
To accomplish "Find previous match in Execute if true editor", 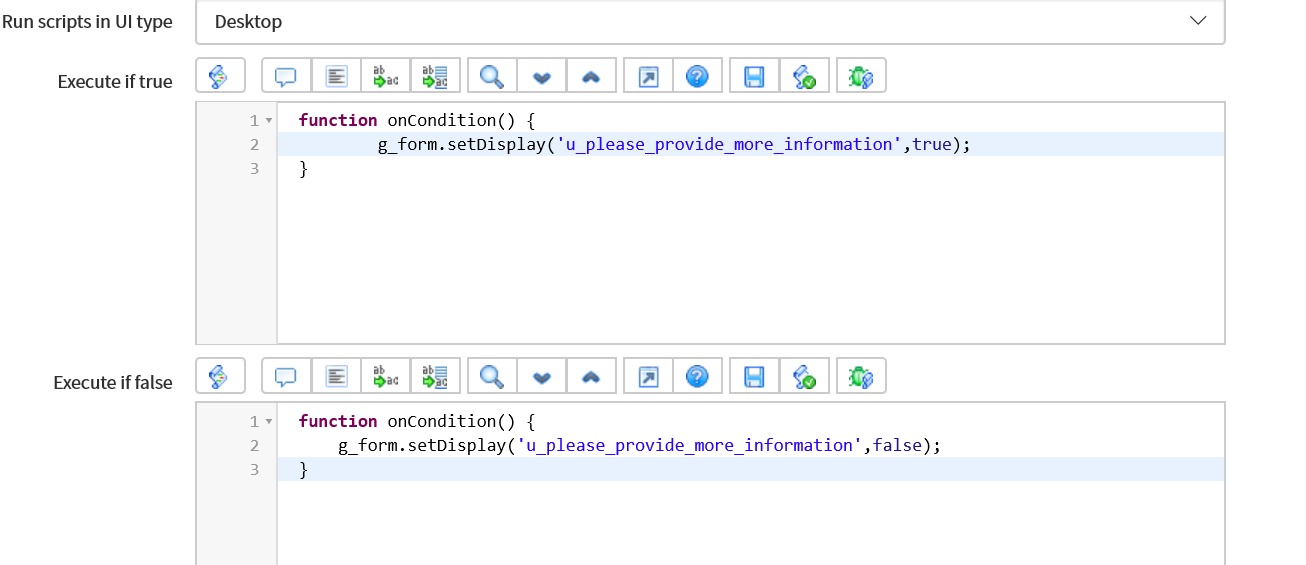I will pyautogui.click(x=591, y=76).
